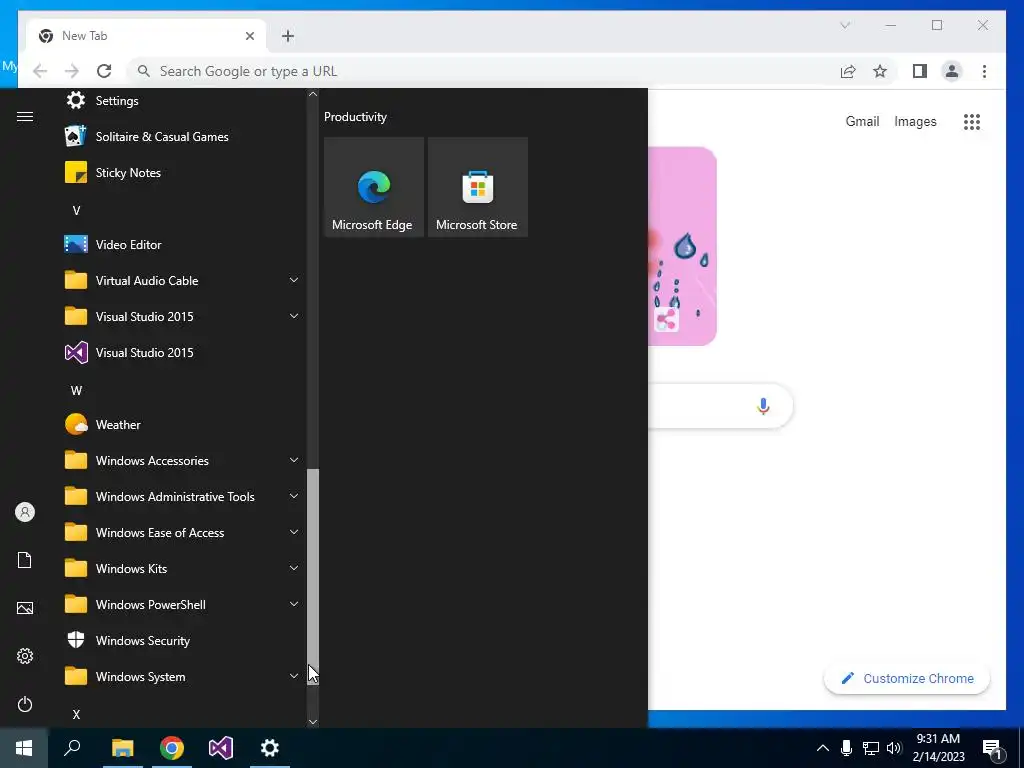This screenshot has height=768, width=1024.
Task: Open the user account icon in Start sidebar
Action: pos(25,512)
